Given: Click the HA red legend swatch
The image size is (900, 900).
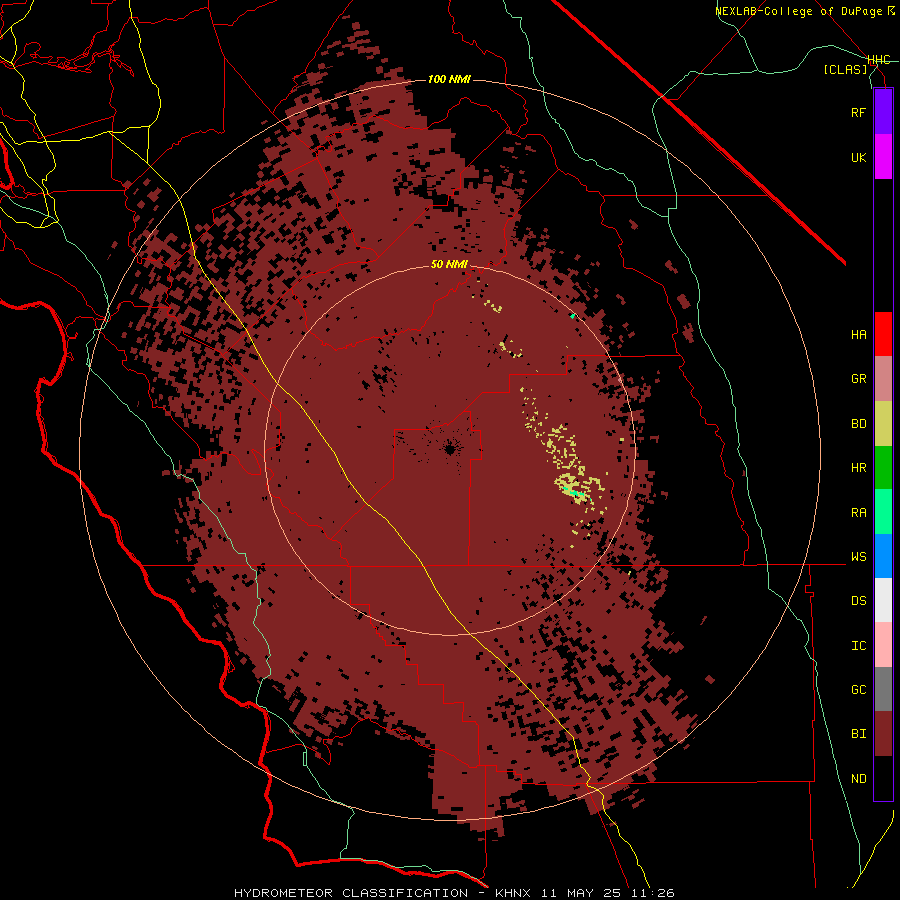Looking at the screenshot, I should [x=883, y=334].
